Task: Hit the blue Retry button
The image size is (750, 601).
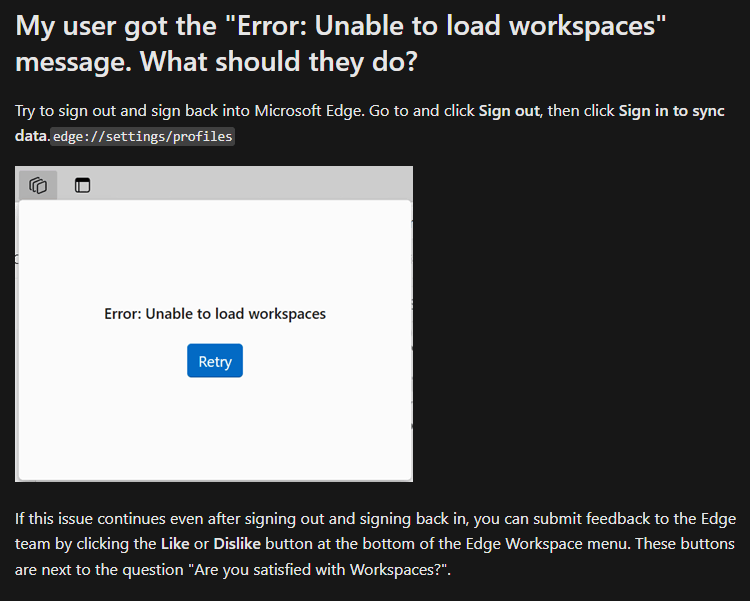Action: point(215,361)
